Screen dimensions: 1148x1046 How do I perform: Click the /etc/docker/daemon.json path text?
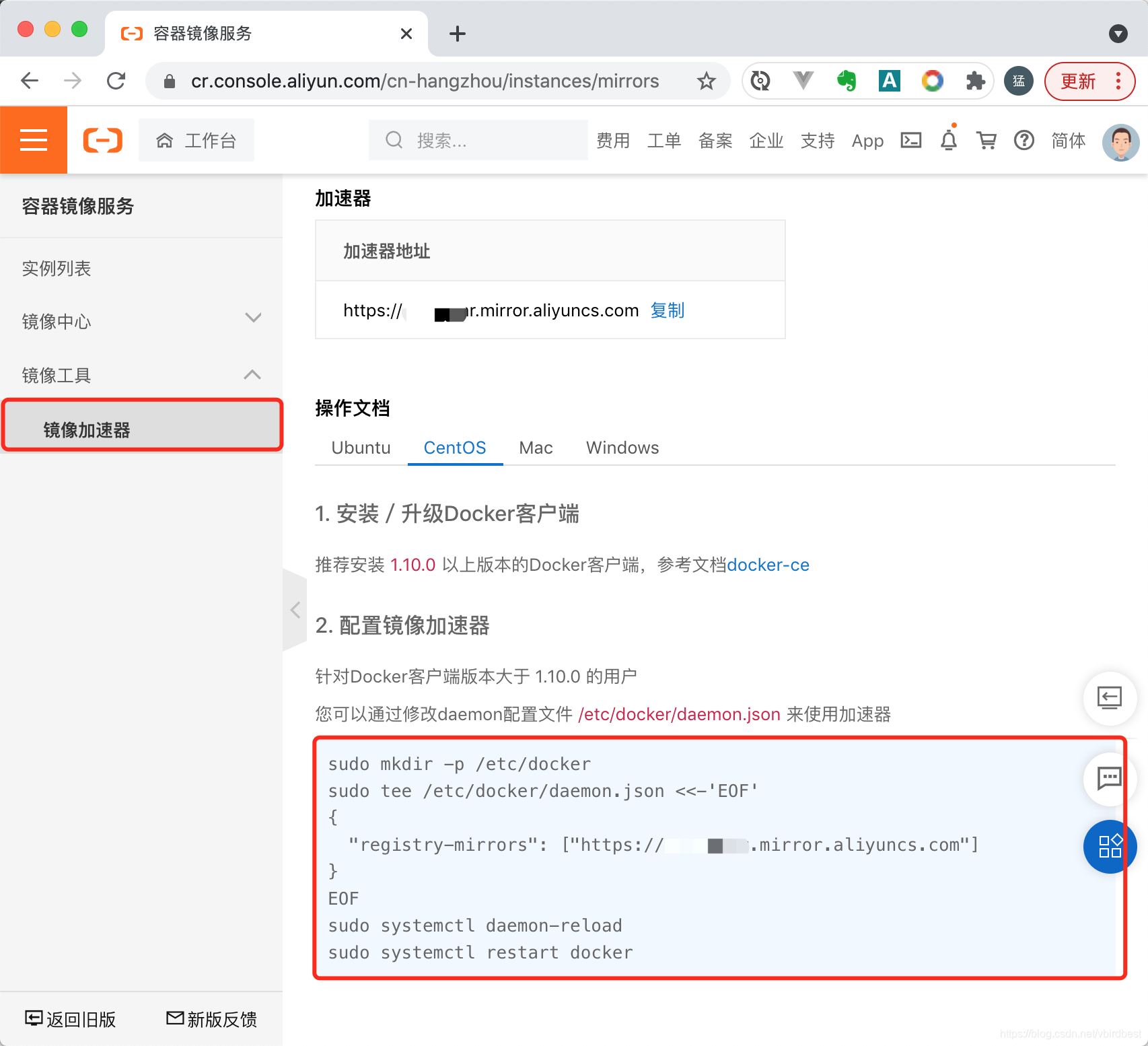(680, 714)
